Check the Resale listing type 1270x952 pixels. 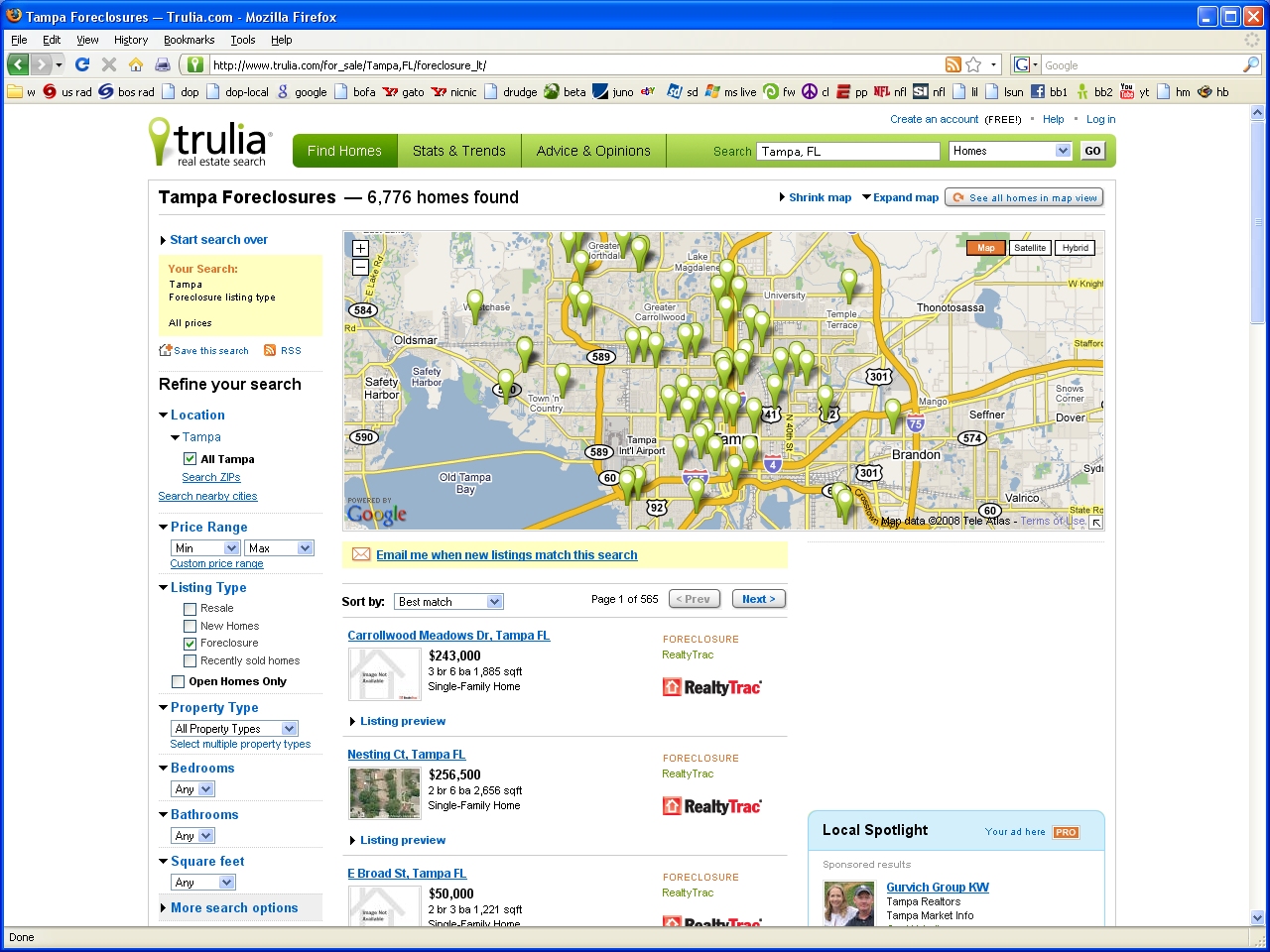[x=190, y=609]
